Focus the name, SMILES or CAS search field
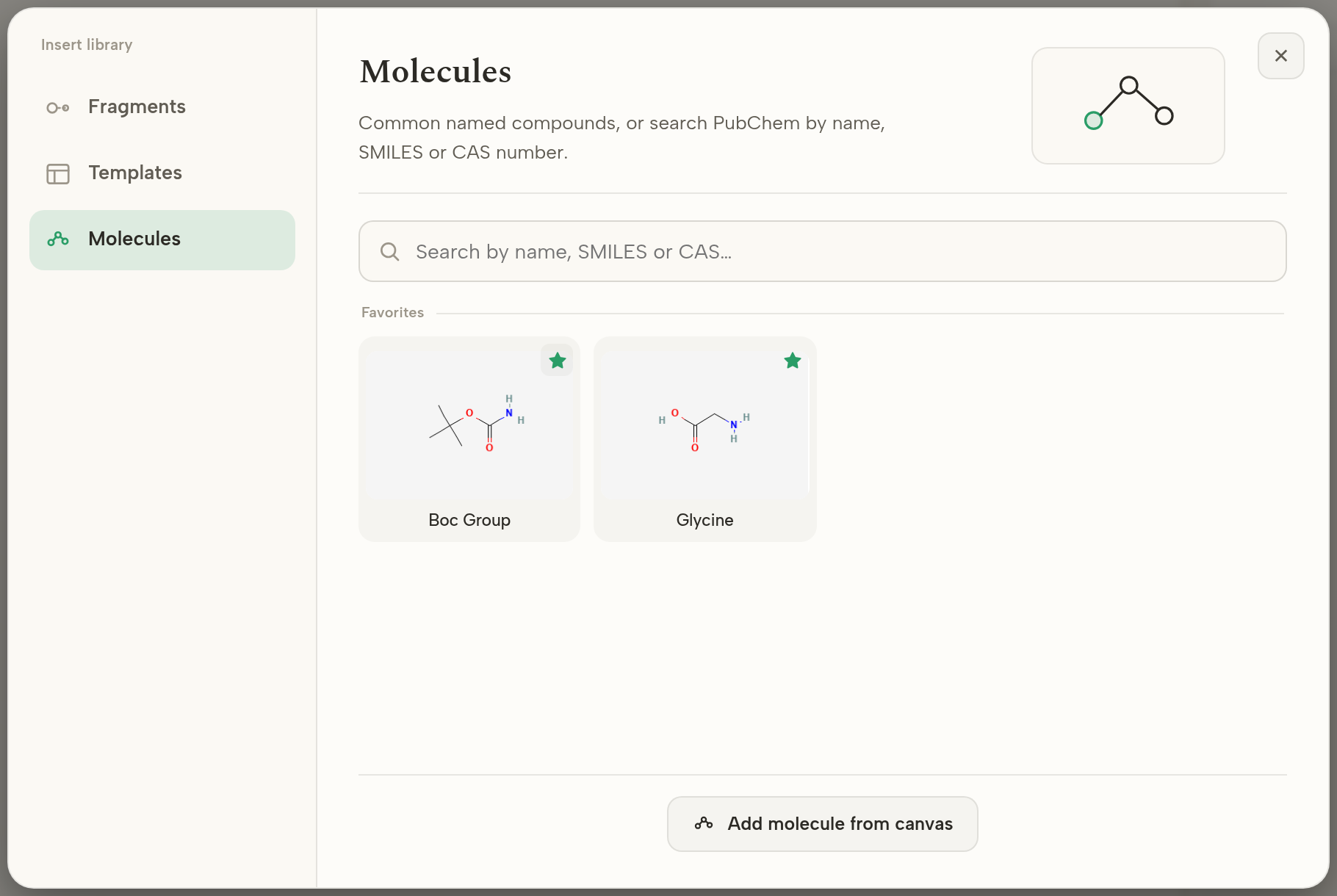This screenshot has height=896, width=1337. tap(823, 251)
